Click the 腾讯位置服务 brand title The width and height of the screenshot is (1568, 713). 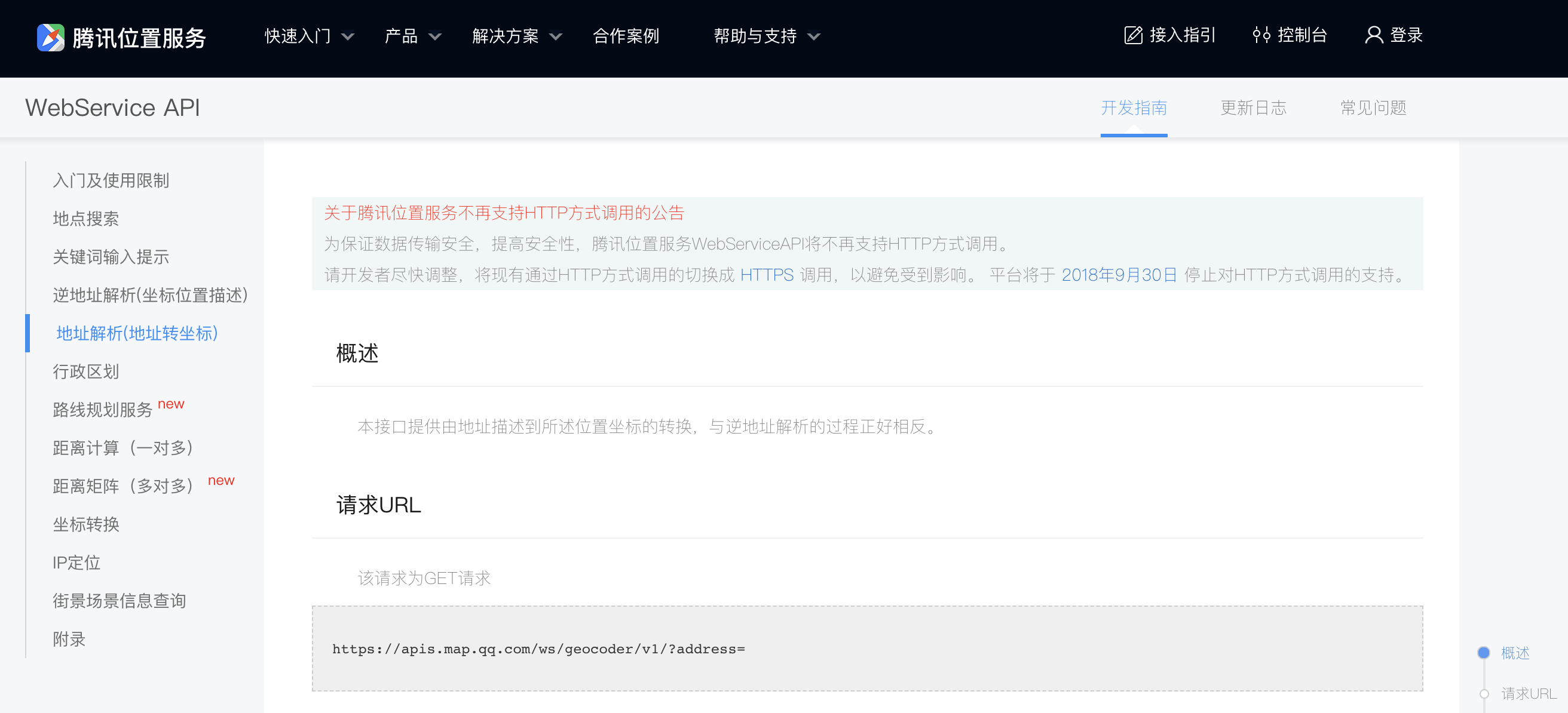tap(139, 38)
